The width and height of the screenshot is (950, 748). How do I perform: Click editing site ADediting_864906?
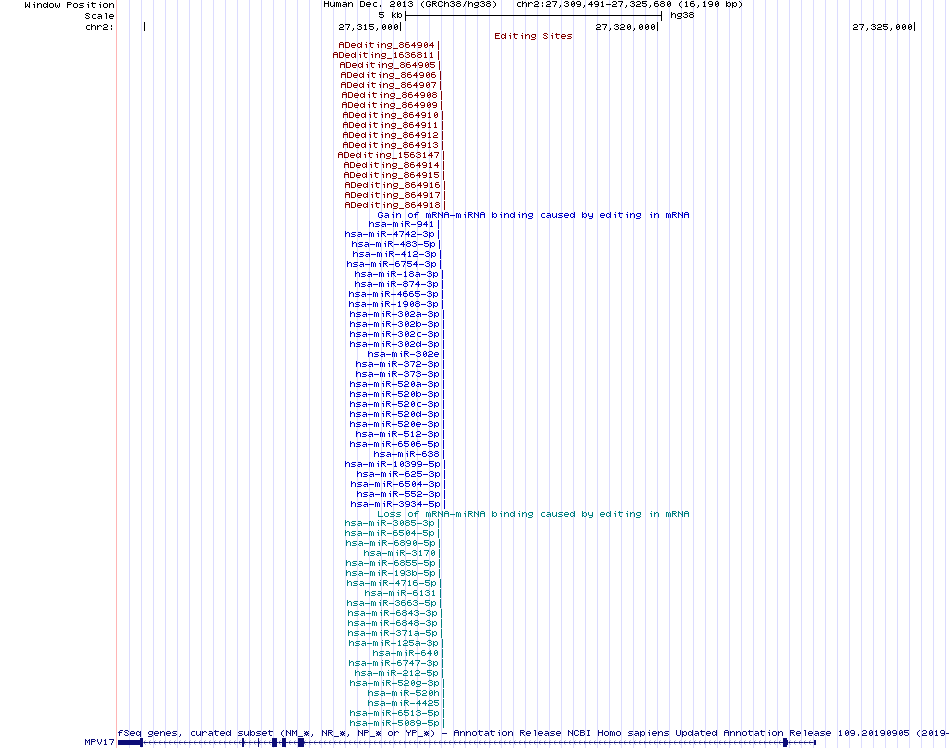[388, 75]
